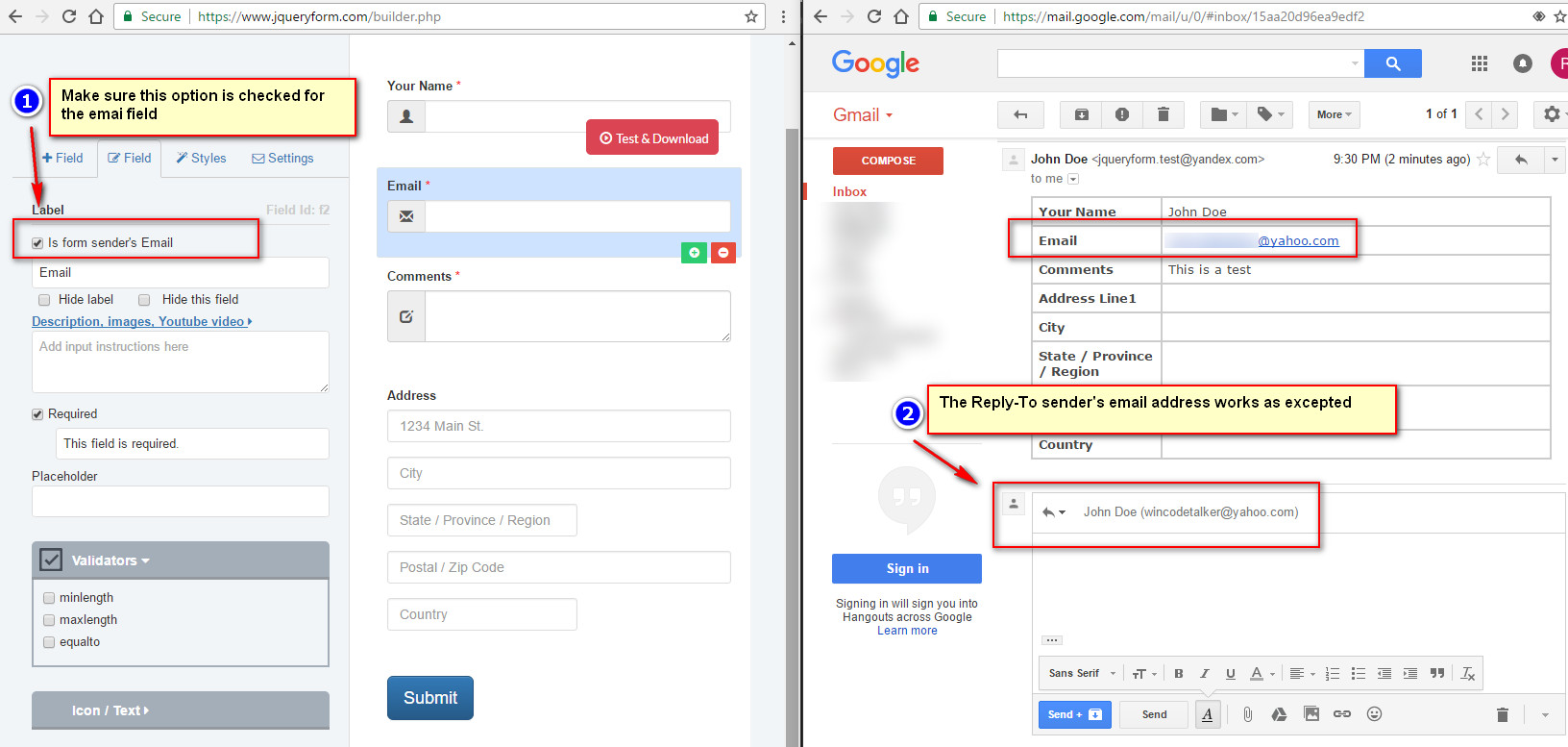The width and height of the screenshot is (1568, 747).
Task: Open the Sans Serif font dropdown
Action: [x=1083, y=674]
